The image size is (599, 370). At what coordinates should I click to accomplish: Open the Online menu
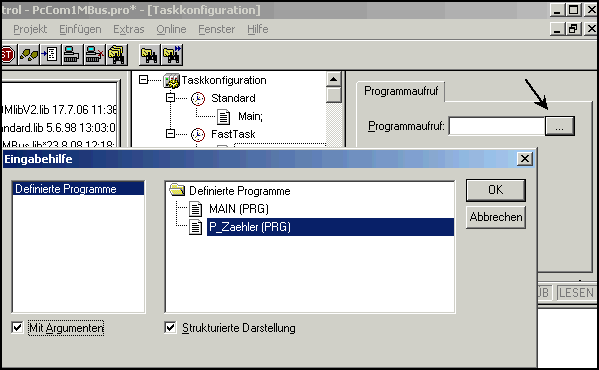click(171, 29)
